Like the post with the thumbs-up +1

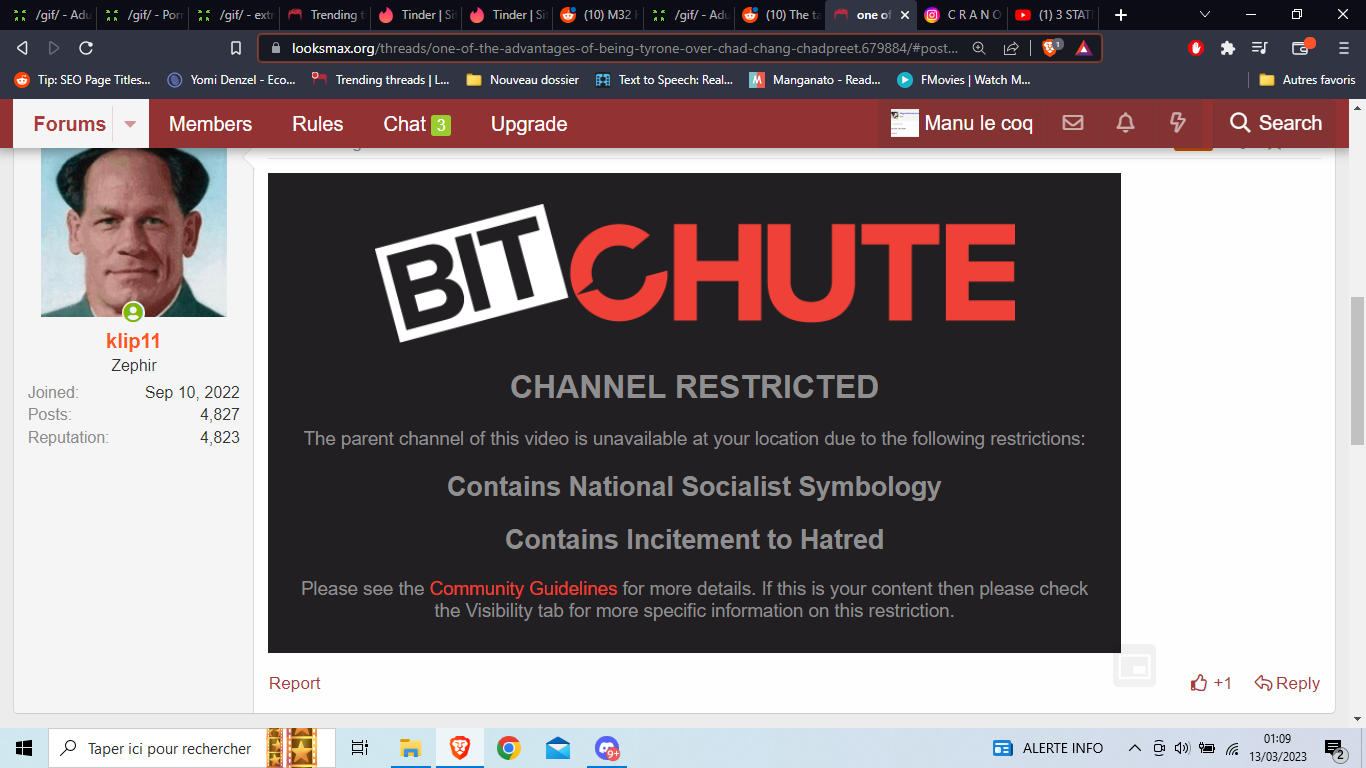coord(1211,683)
